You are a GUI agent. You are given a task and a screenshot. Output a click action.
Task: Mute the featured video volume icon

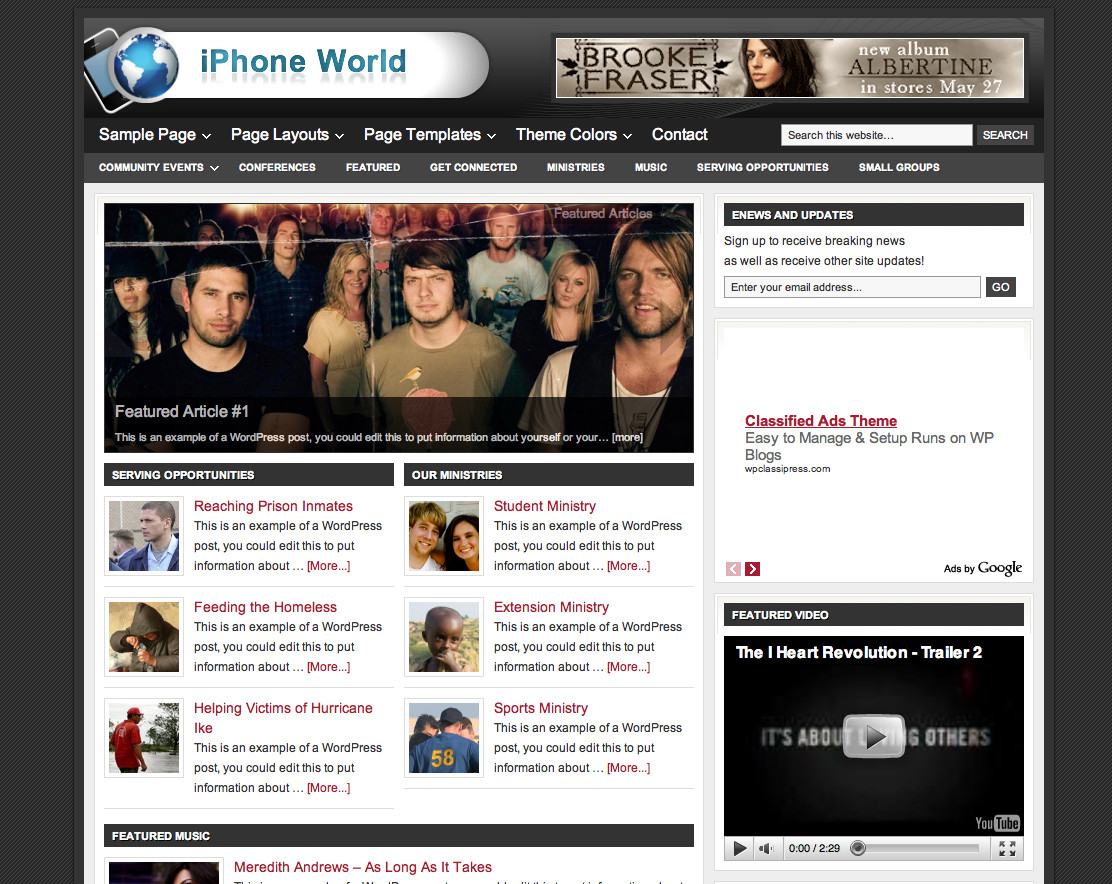pyautogui.click(x=766, y=848)
